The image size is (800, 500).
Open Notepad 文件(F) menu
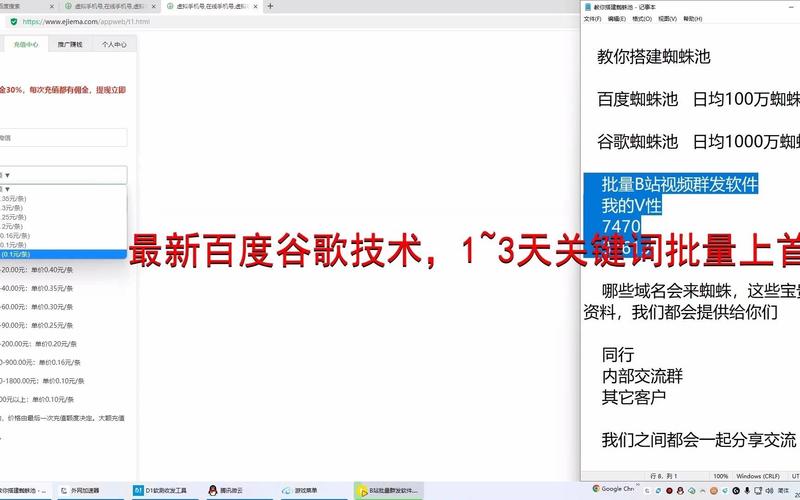click(x=592, y=19)
